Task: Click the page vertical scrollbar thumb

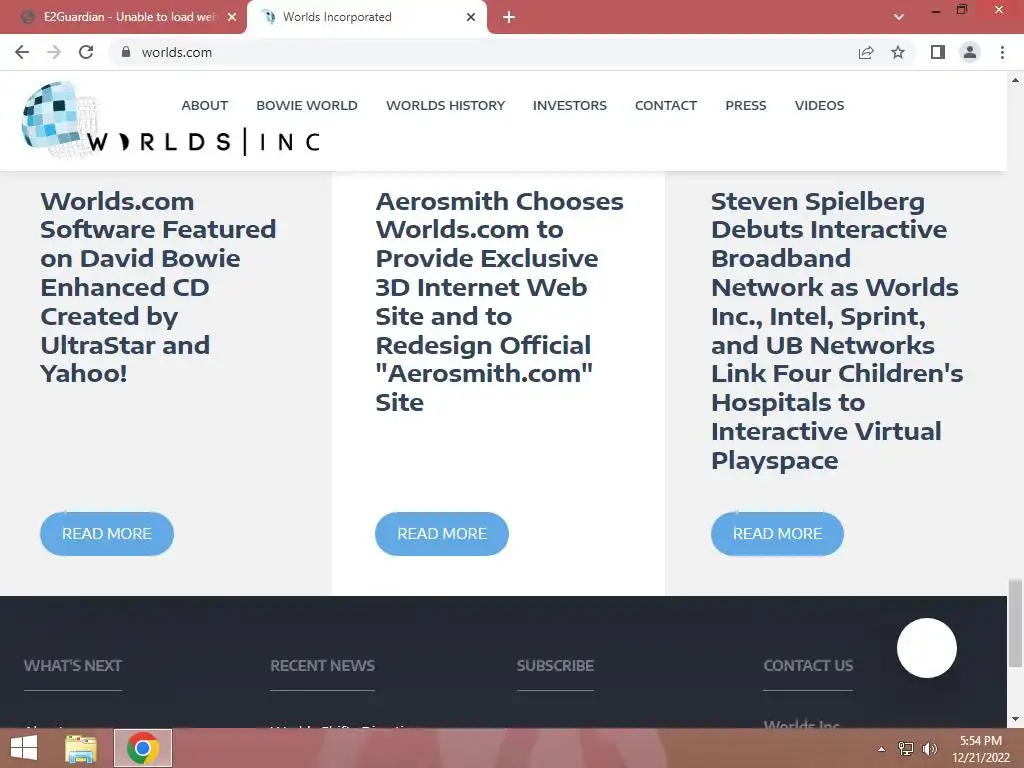Action: click(1015, 622)
